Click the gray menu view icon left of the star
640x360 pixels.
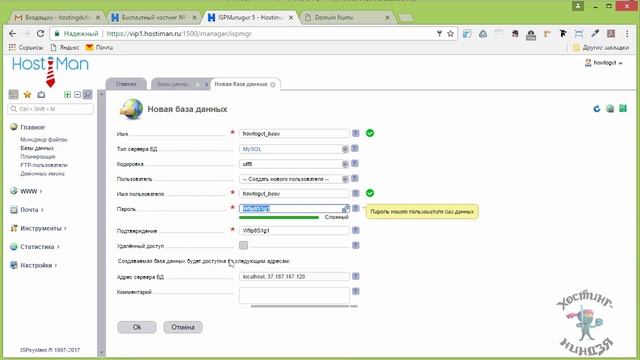pos(13,95)
